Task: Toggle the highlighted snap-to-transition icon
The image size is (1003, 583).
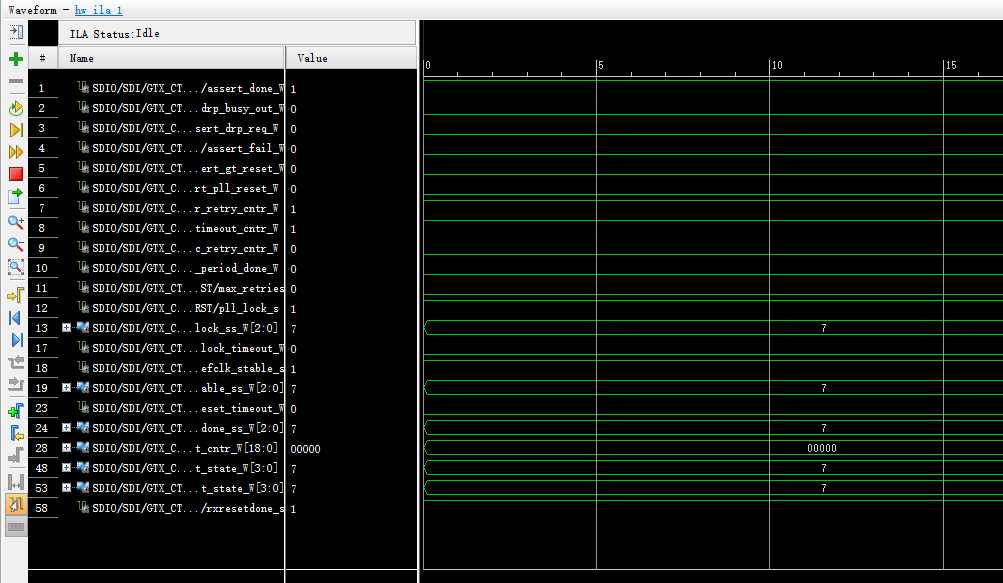Action: [x=16, y=504]
